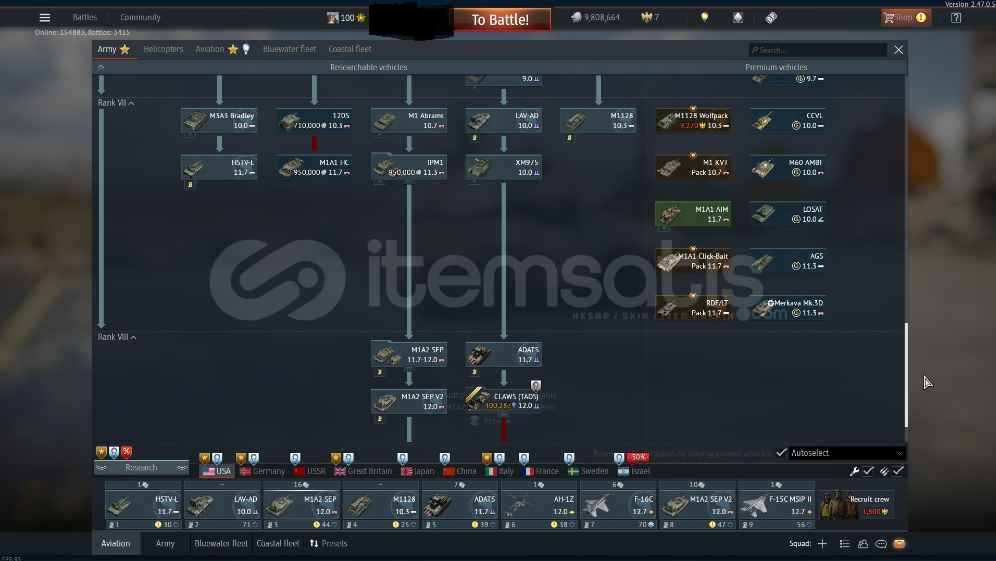Add a squad member with plus
996x561 pixels.
823,544
